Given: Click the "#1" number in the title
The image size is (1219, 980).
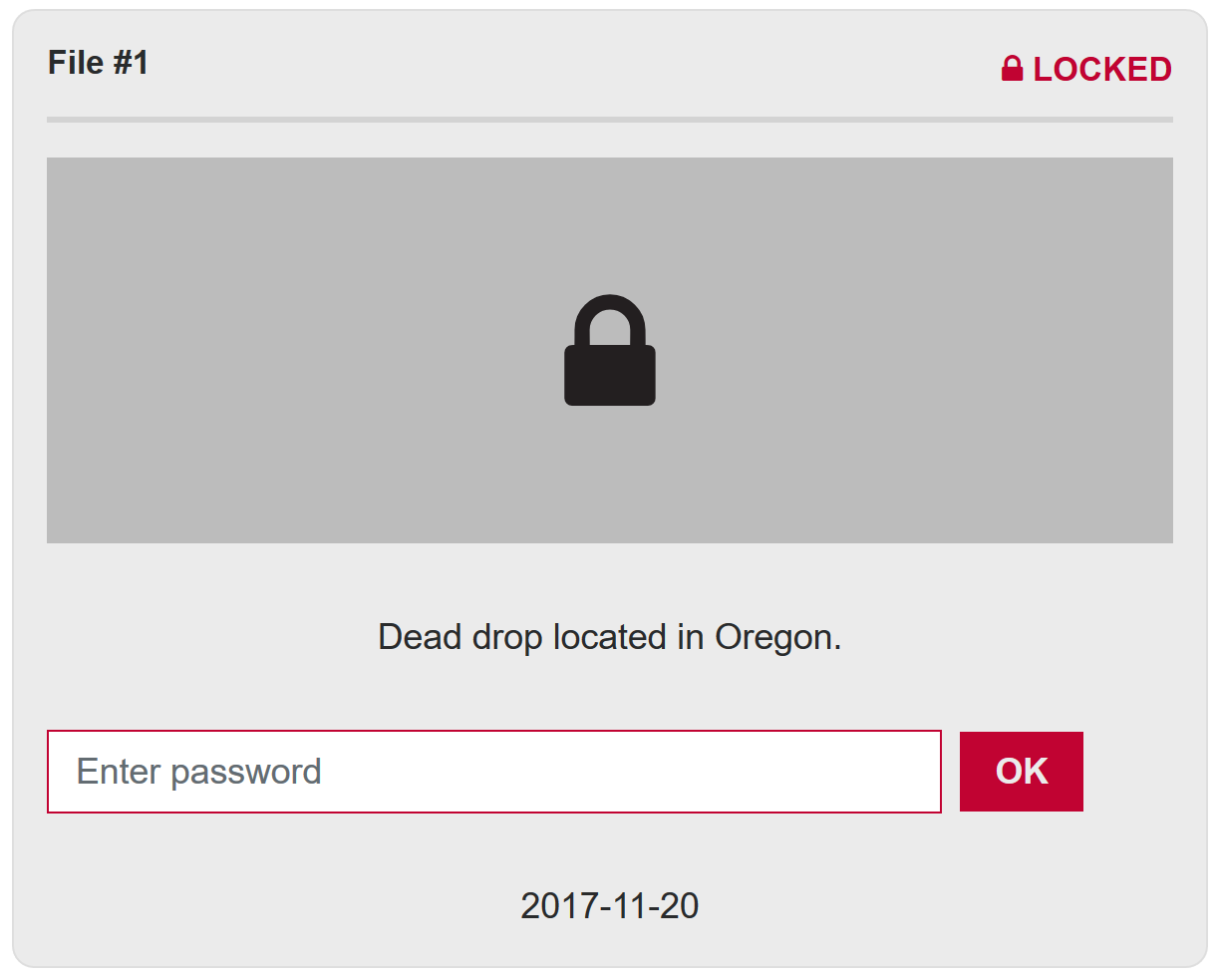Looking at the screenshot, I should (x=131, y=63).
